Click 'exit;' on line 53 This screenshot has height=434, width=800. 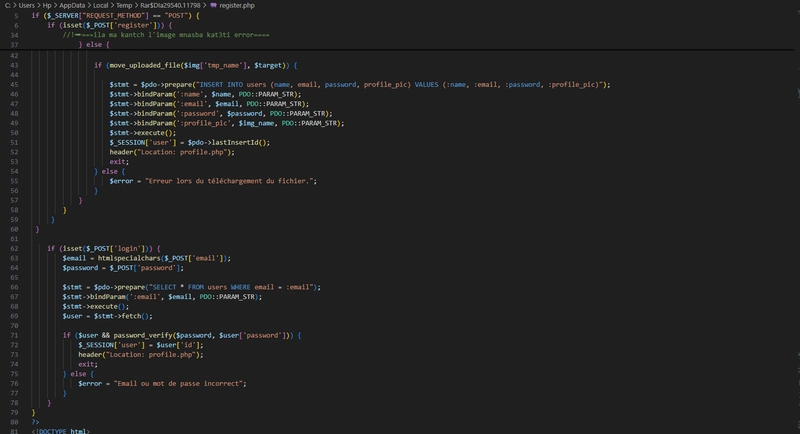click(x=119, y=162)
